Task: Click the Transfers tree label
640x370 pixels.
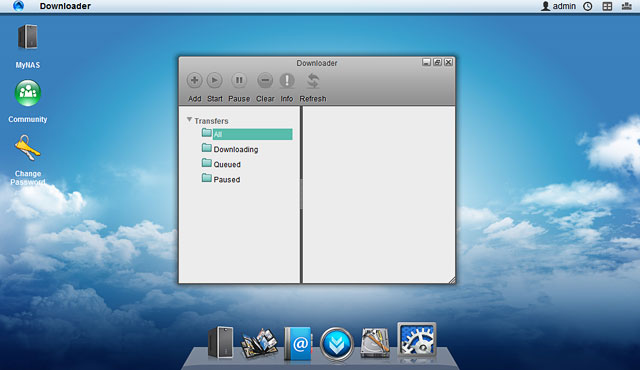Action: (x=211, y=121)
